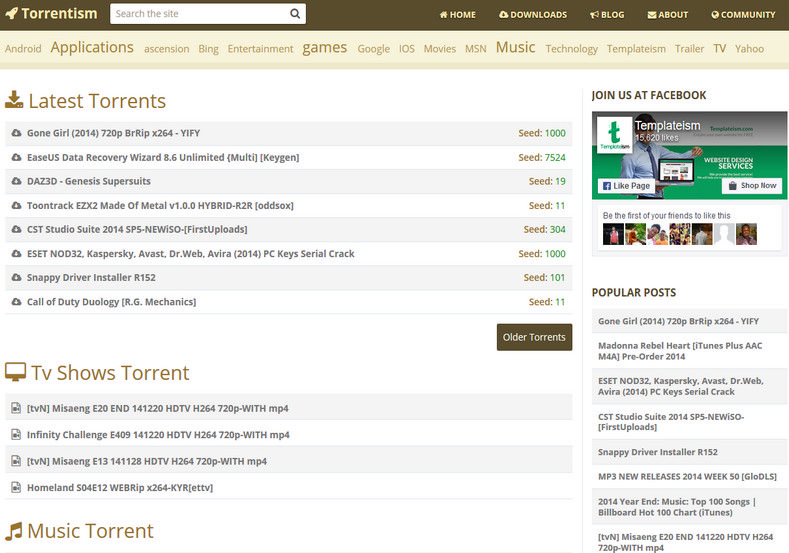This screenshot has width=789, height=553.
Task: Click the Facebook Like Page button
Action: click(626, 186)
